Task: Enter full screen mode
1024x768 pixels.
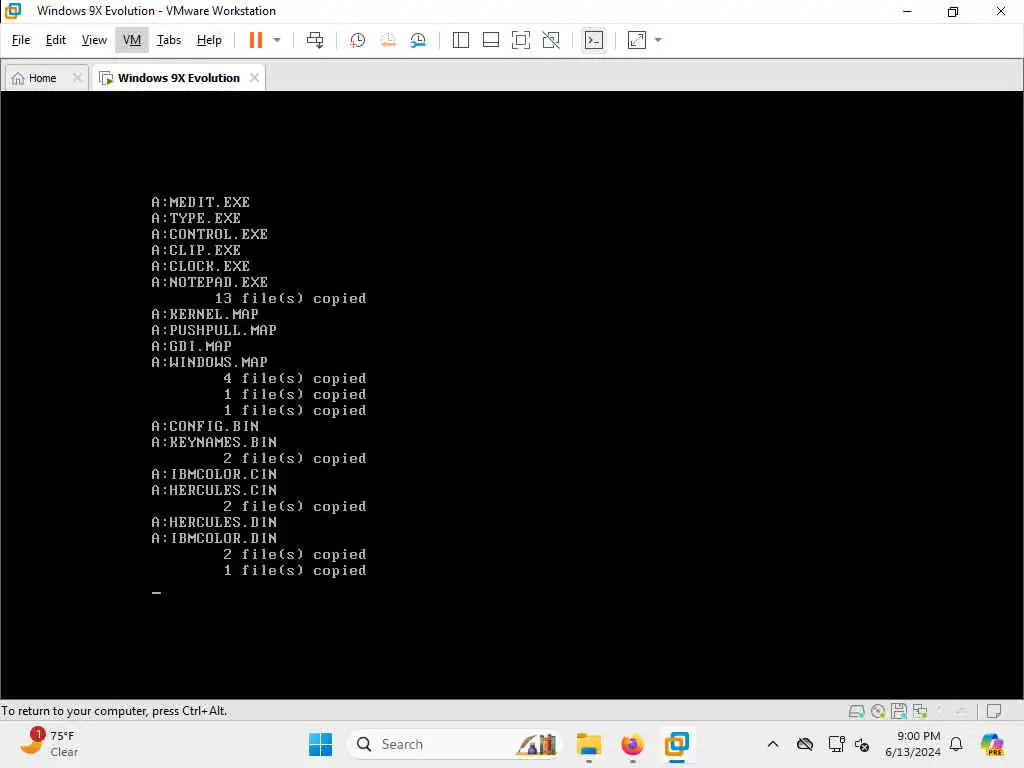Action: point(520,40)
